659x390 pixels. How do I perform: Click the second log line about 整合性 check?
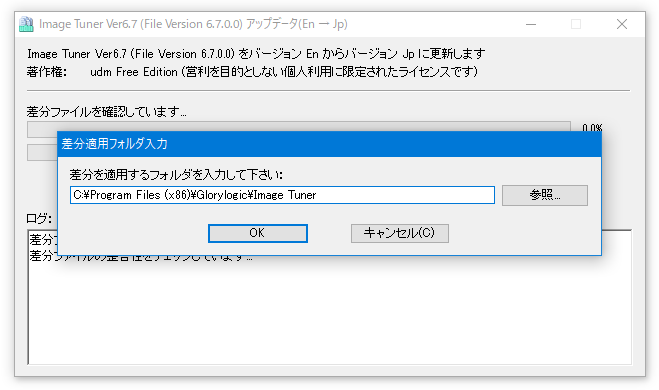[141, 256]
